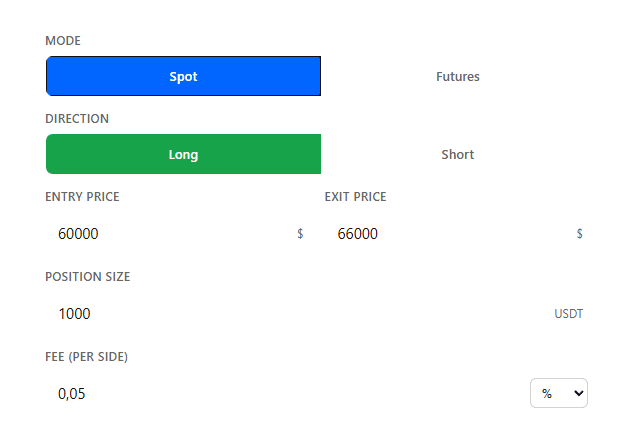Click the POSITION SIZE label
Viewport: 618px width, 442px height.
(88, 277)
